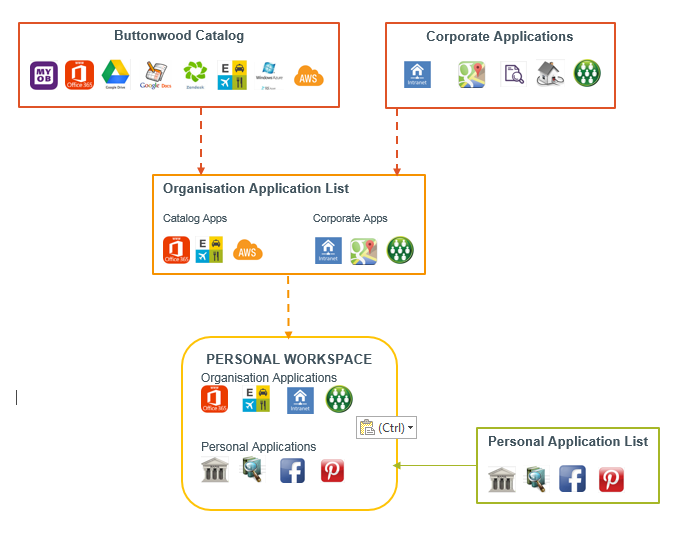Select green people icon under Corporate Apps

point(400,250)
